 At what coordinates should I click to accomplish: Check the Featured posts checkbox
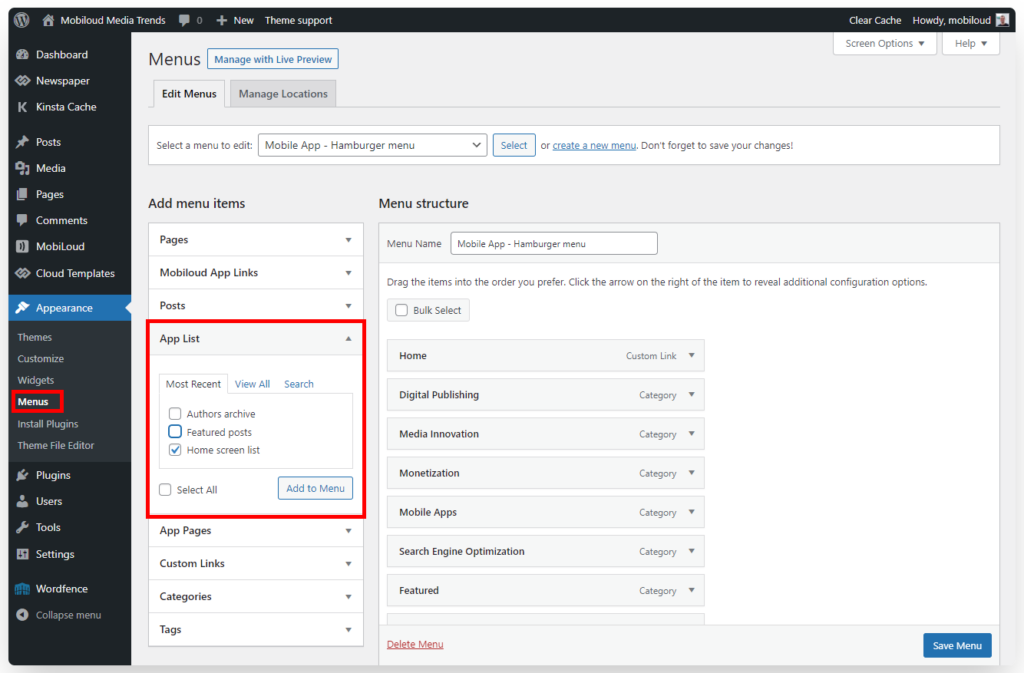(x=175, y=431)
